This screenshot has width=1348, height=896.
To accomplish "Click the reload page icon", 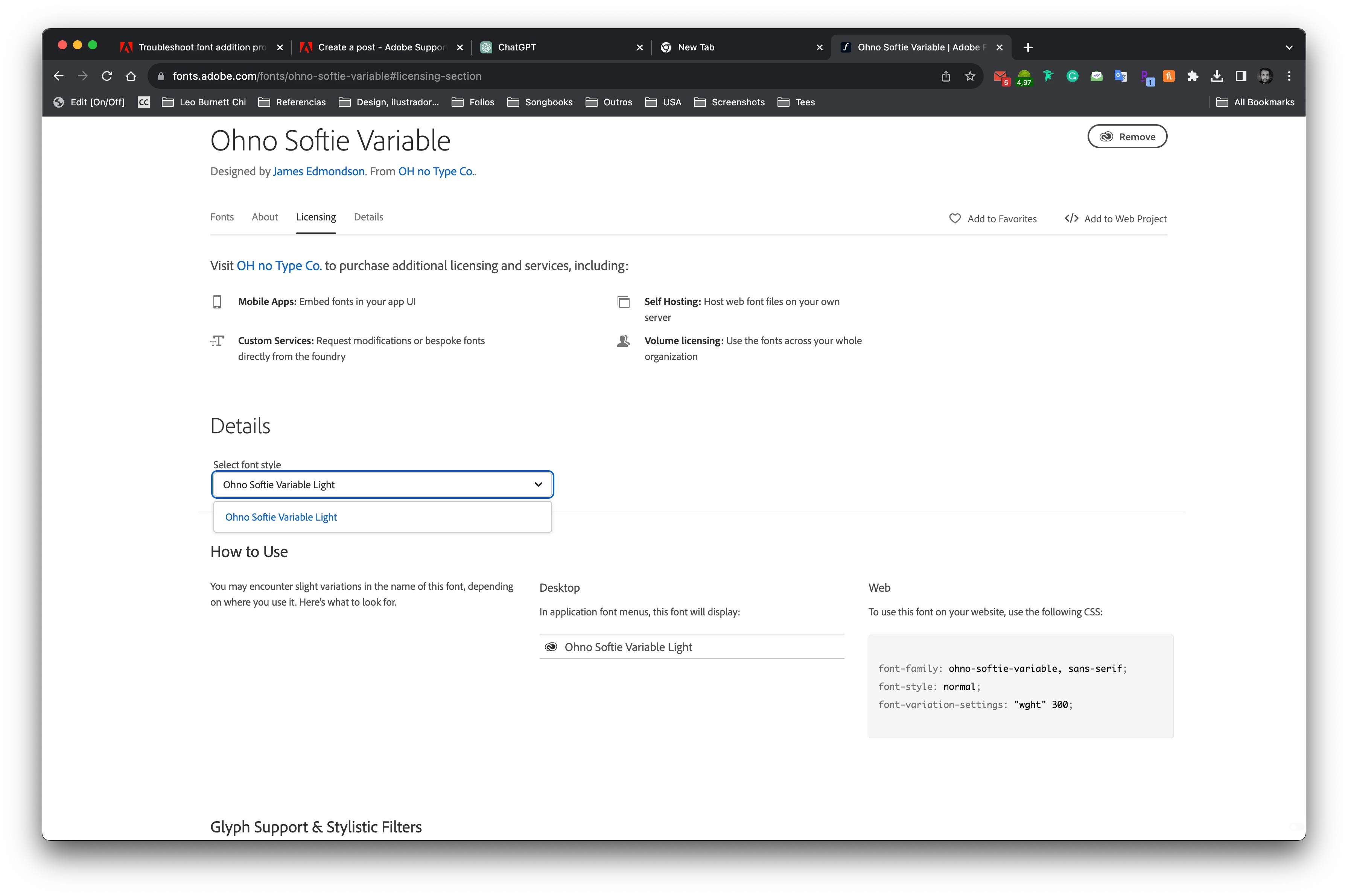I will click(107, 76).
